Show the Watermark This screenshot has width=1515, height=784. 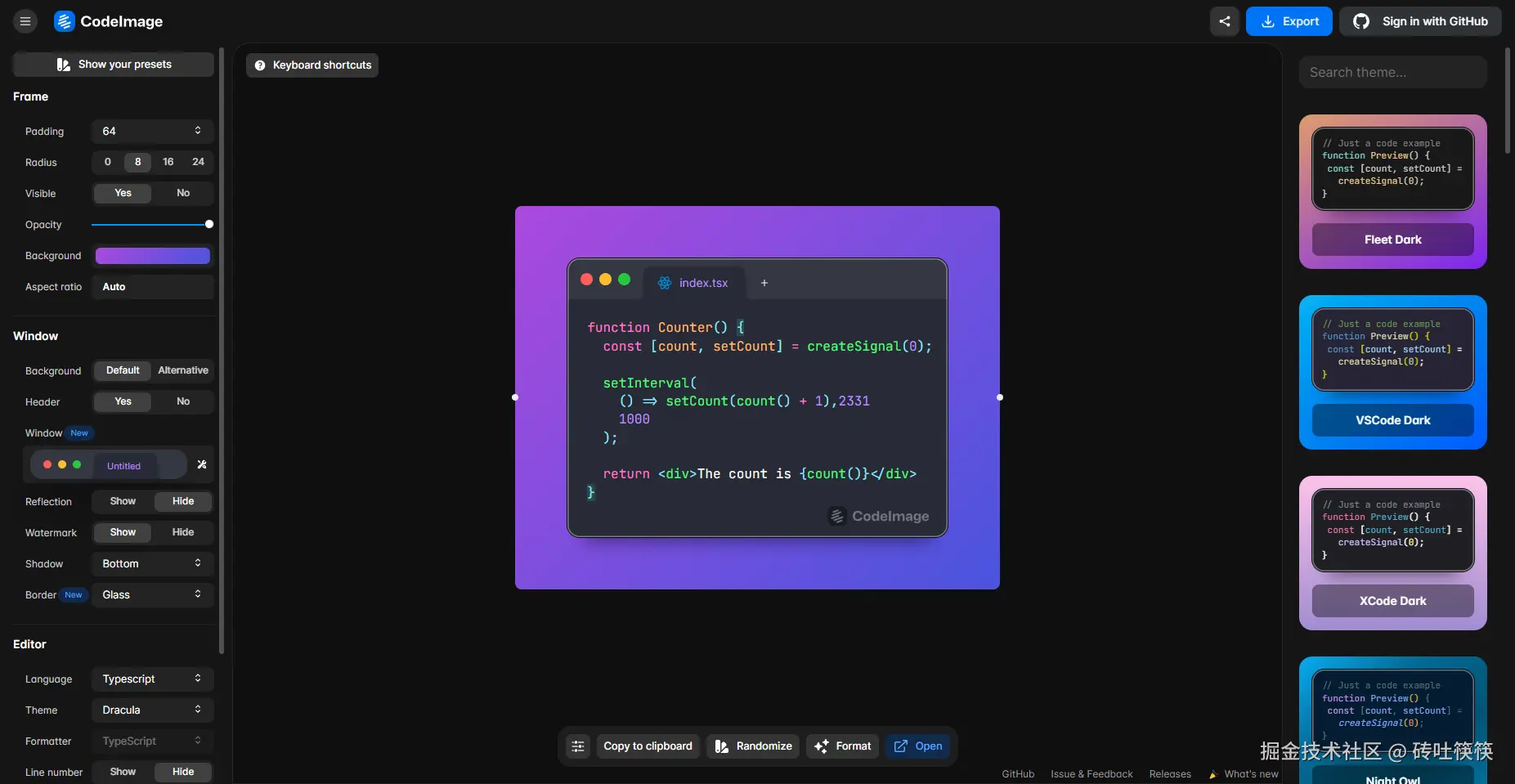coord(123,532)
